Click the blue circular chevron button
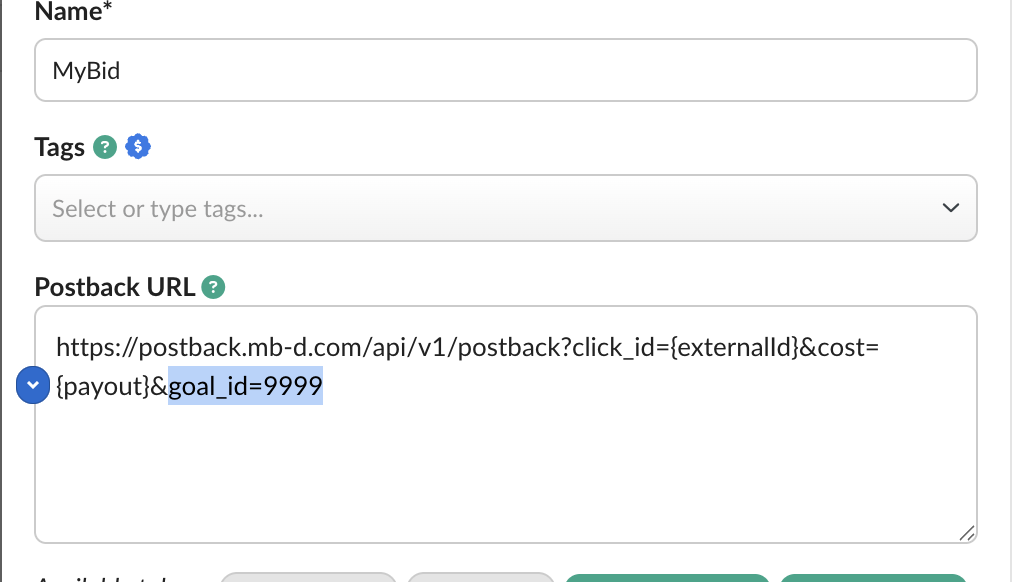Screen dimensions: 1018x582 click(33, 385)
